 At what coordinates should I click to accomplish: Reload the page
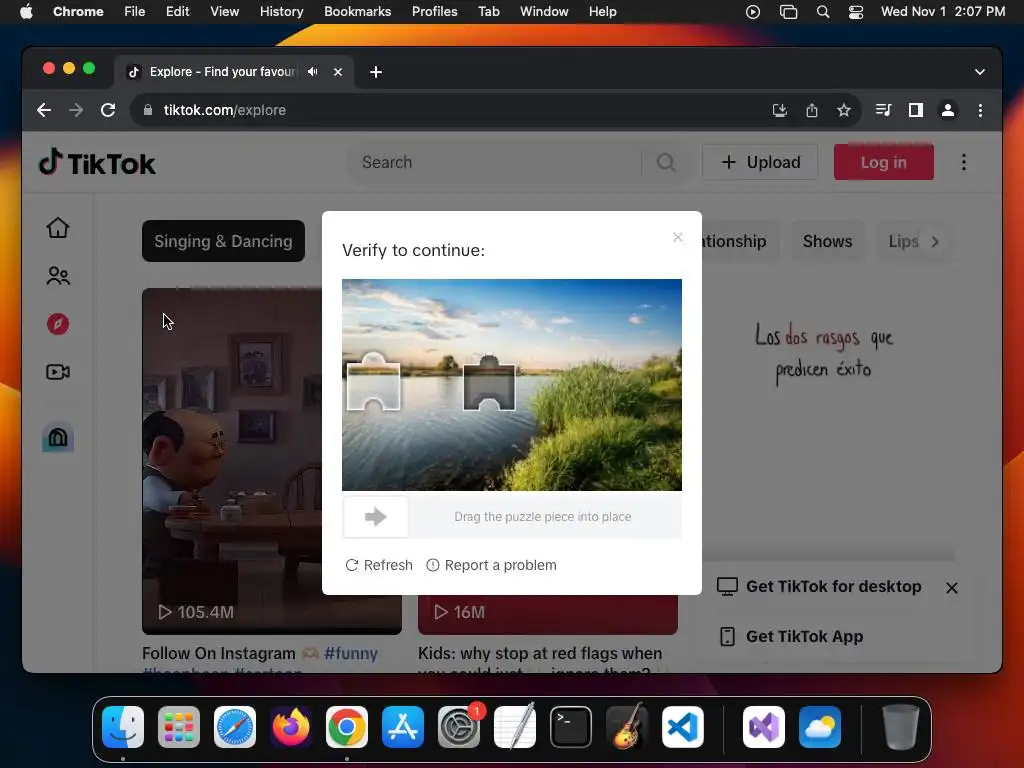click(108, 110)
